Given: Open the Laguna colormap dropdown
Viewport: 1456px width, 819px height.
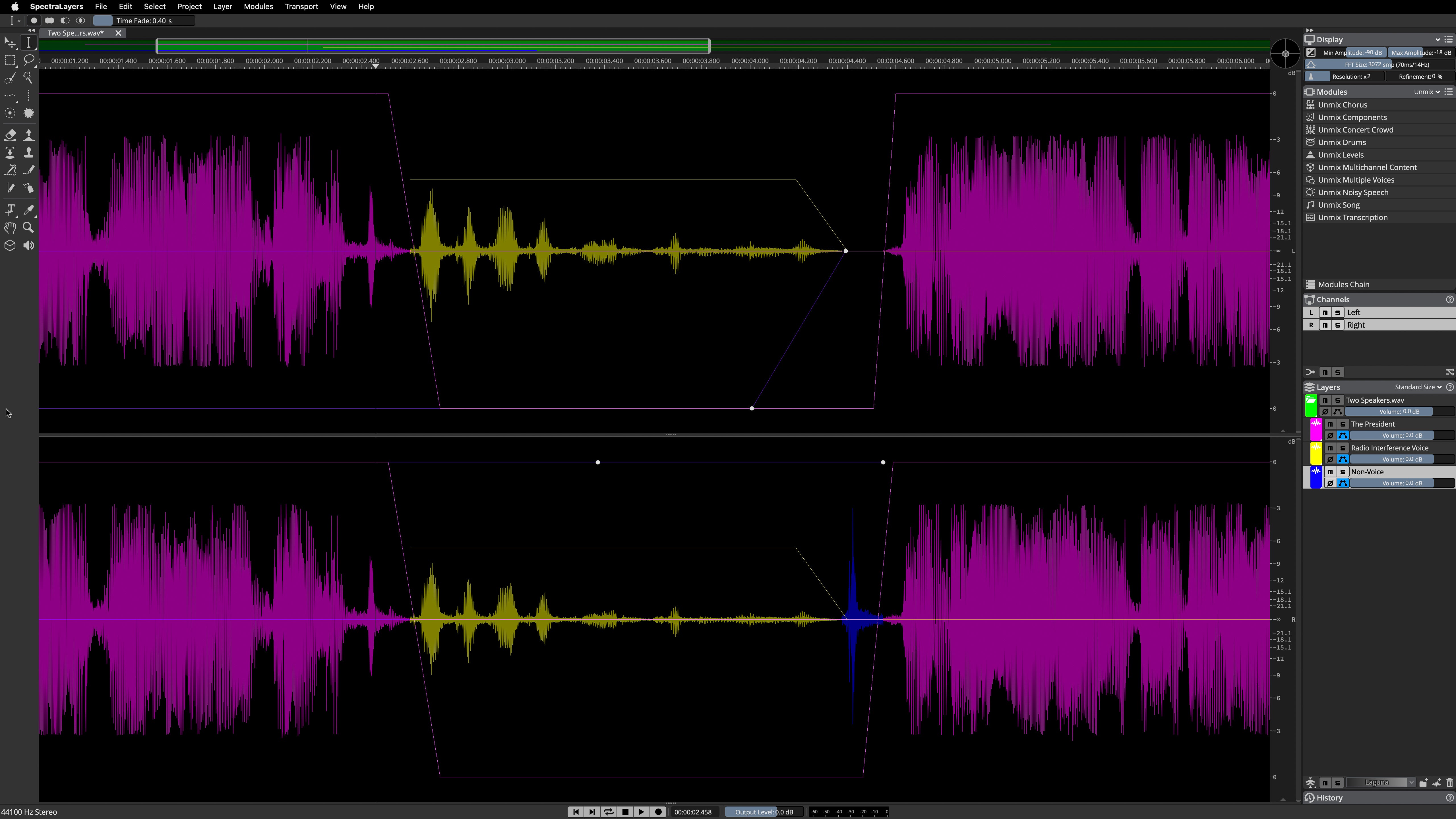Looking at the screenshot, I should tap(1380, 783).
